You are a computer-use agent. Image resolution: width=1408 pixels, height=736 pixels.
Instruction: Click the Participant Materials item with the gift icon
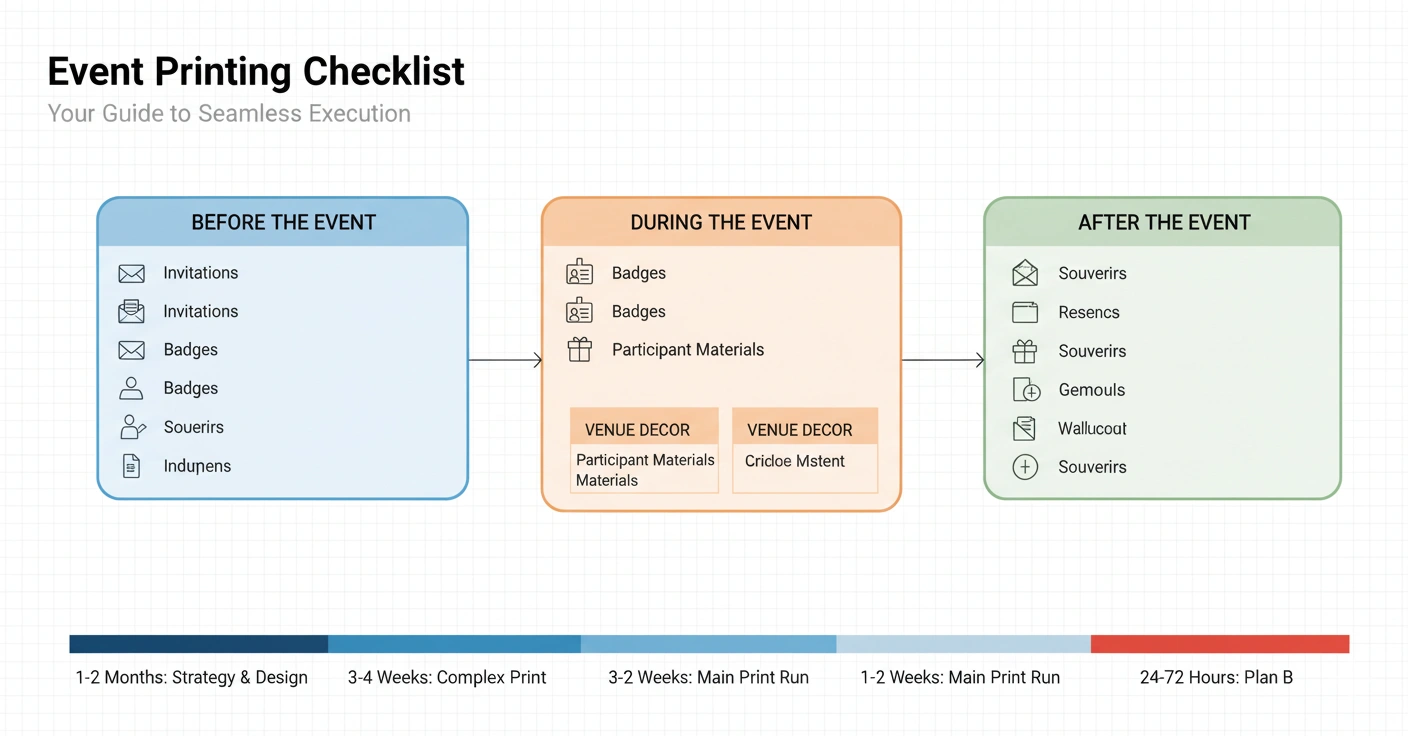687,350
